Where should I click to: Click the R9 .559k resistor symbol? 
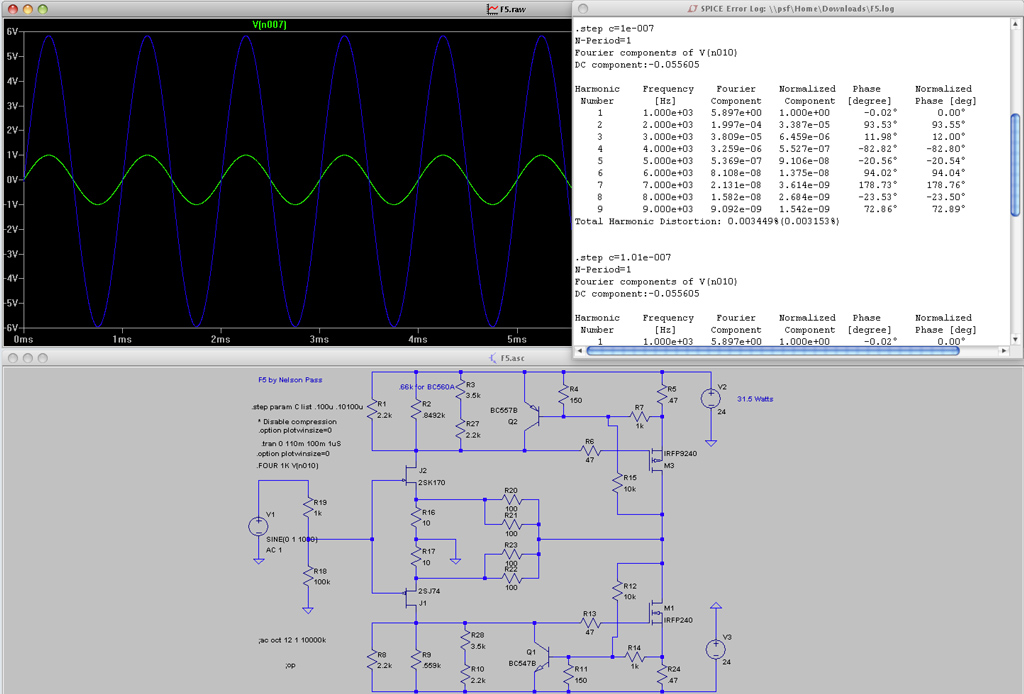(416, 659)
